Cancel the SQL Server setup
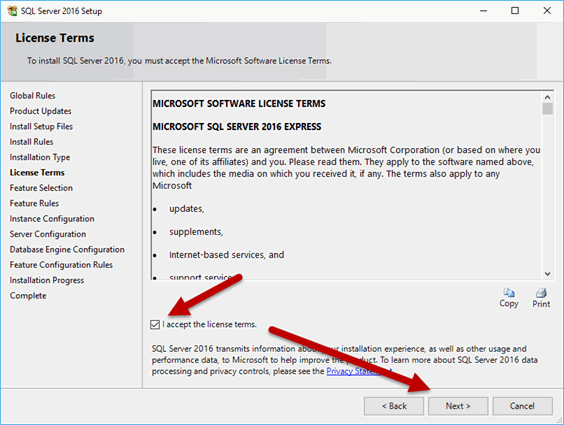 point(522,406)
